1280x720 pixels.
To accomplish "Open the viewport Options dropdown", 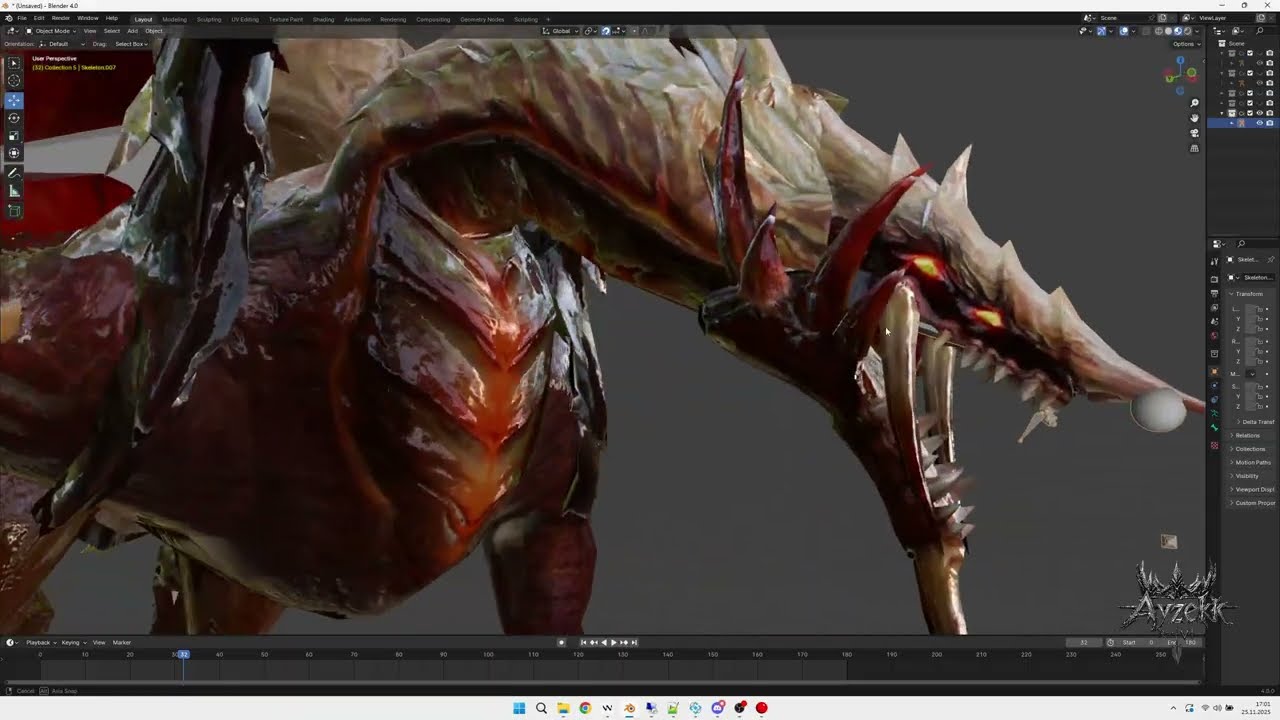I will coord(1185,44).
